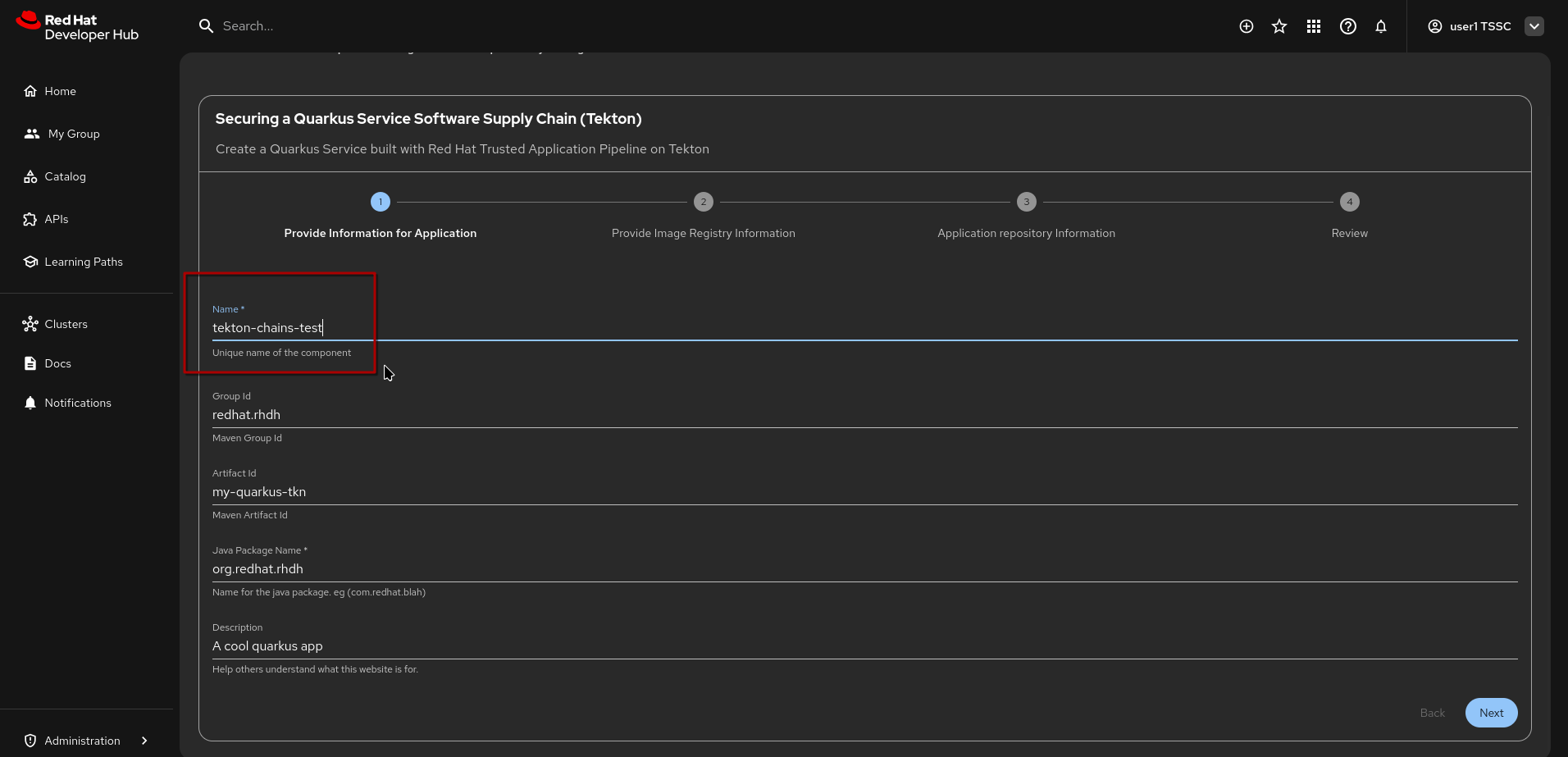The width and height of the screenshot is (1568, 757).
Task: Click the notifications bell in top bar
Action: (x=1381, y=26)
